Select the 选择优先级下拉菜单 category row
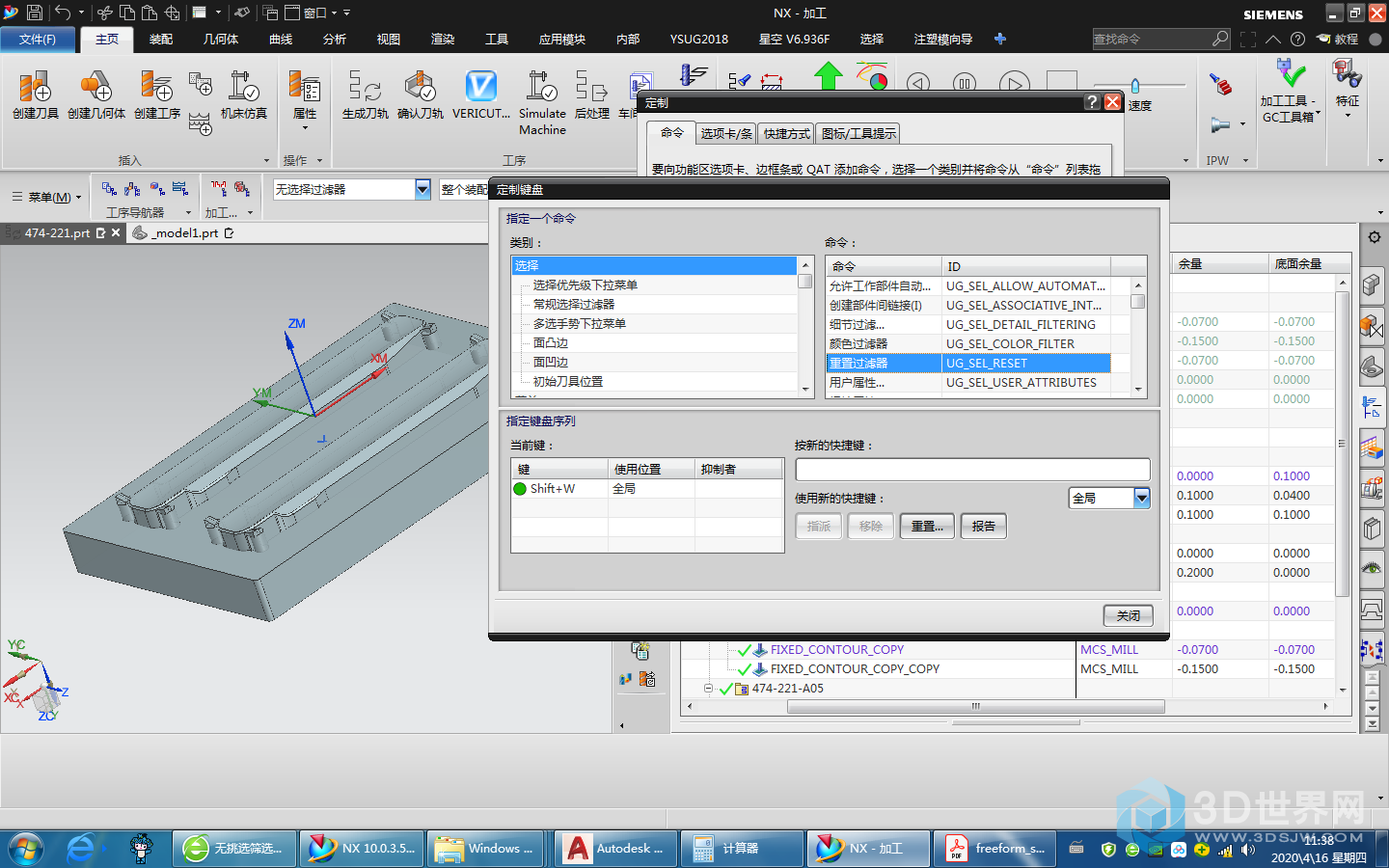The width and height of the screenshot is (1389, 868). (x=655, y=285)
